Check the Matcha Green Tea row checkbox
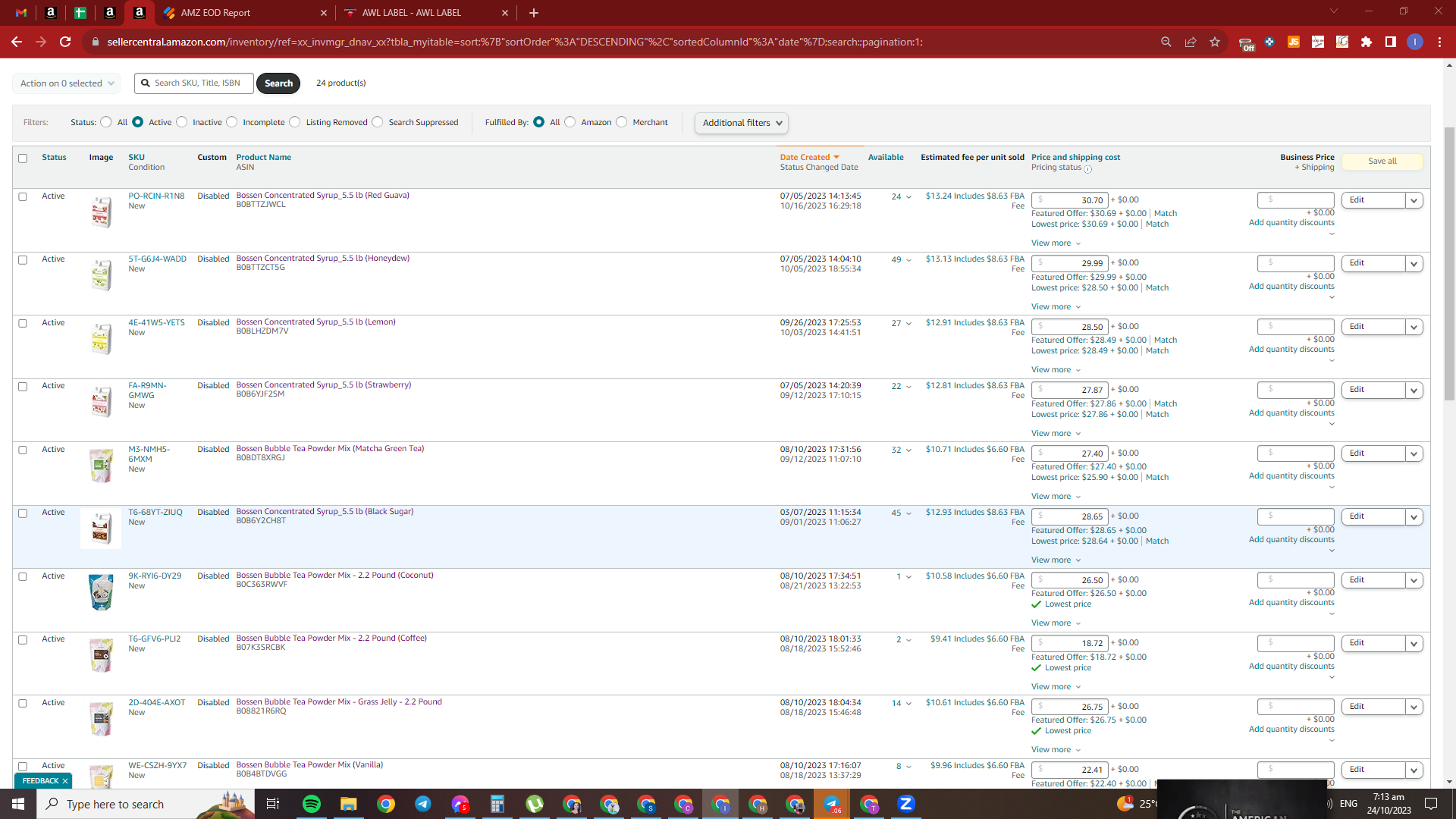This screenshot has width=1456, height=819. coord(23,450)
